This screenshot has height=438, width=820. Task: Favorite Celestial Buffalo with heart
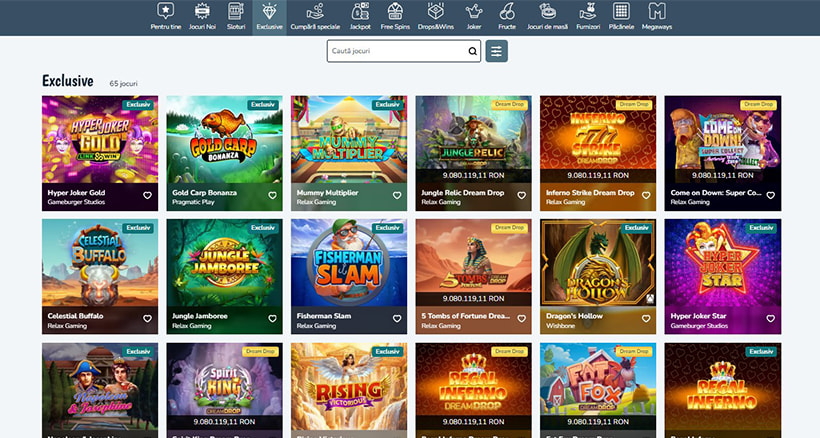point(147,319)
